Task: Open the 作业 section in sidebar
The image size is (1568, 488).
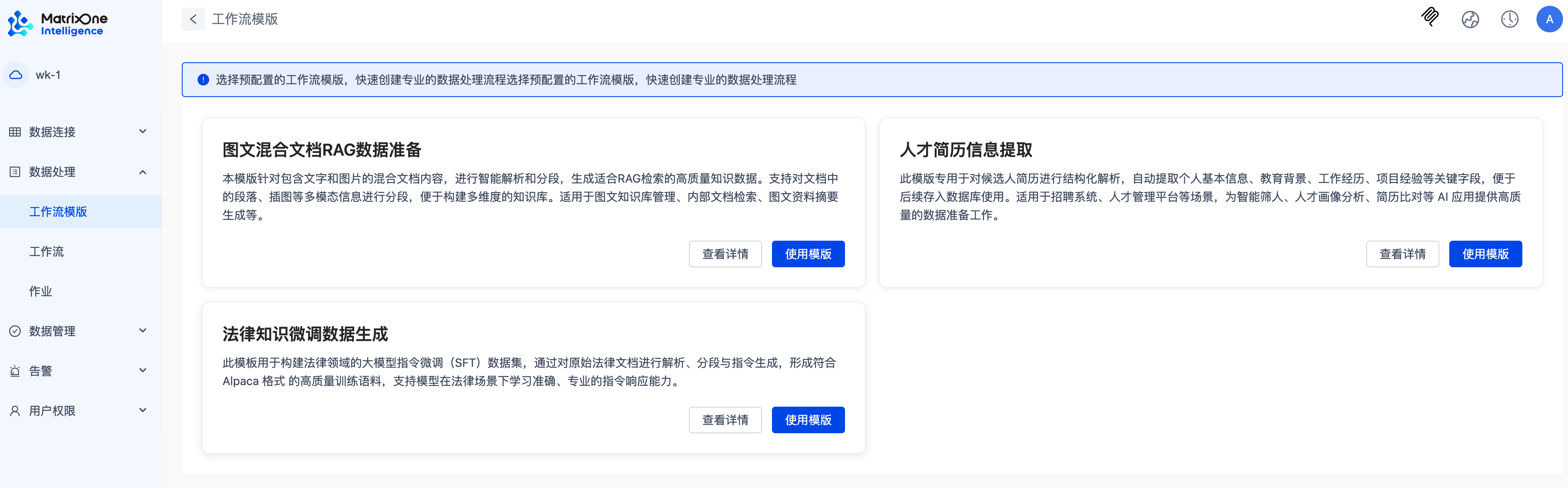Action: (41, 291)
